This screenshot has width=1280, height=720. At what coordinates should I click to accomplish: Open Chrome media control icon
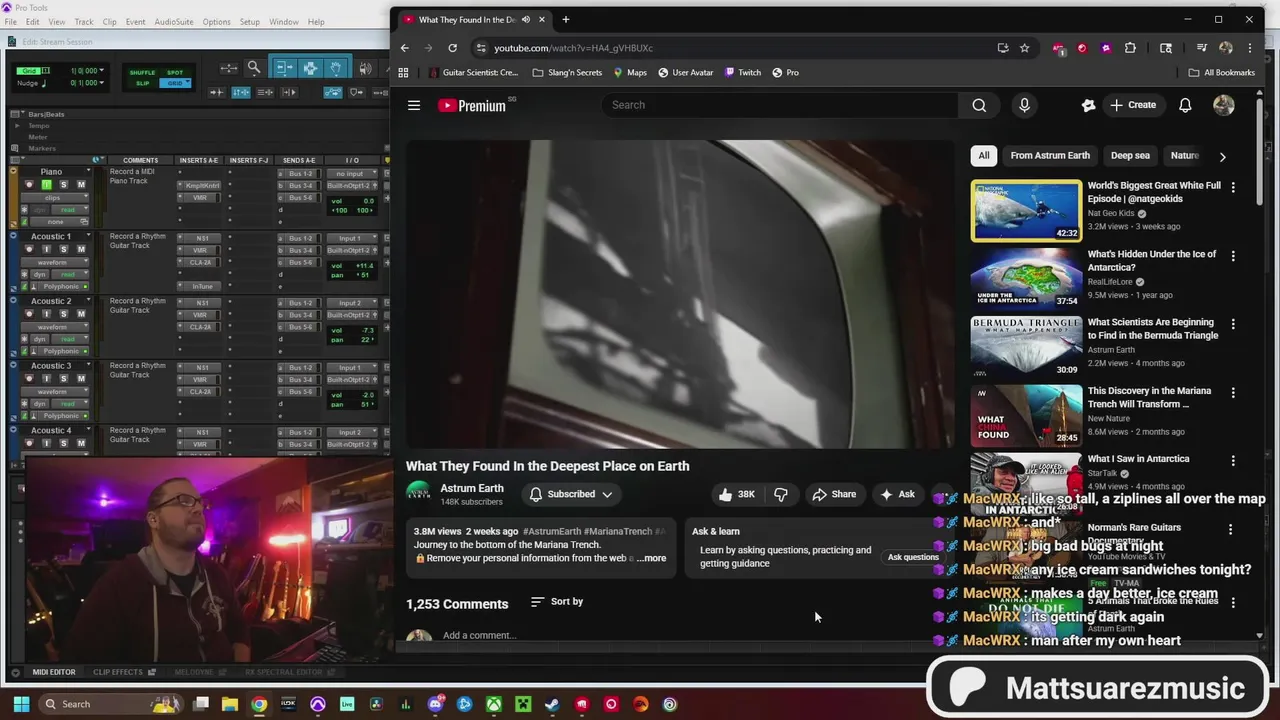pyautogui.click(x=1202, y=48)
